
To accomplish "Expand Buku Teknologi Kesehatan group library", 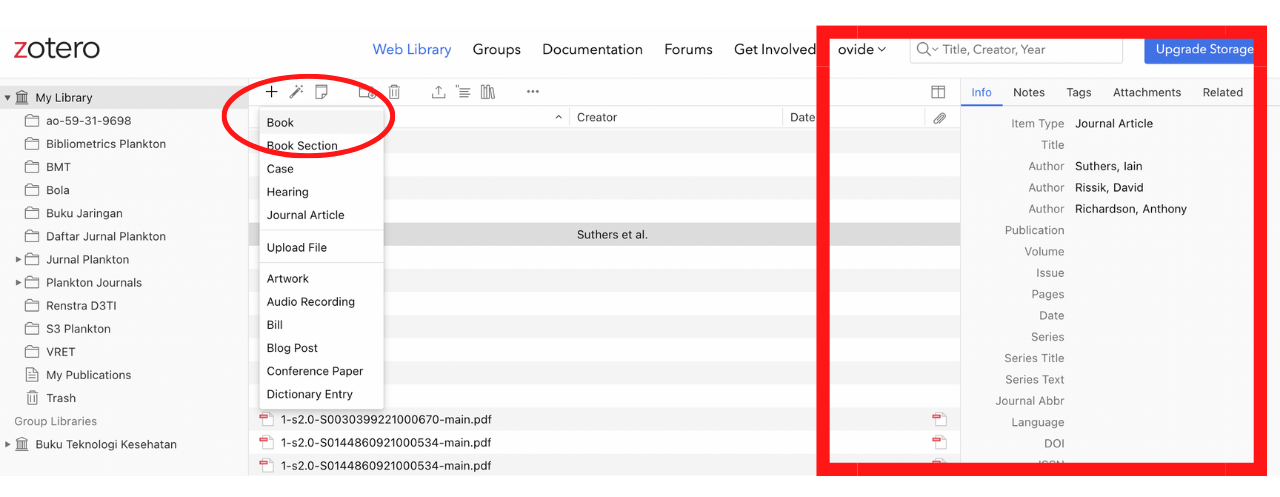I will [8, 445].
